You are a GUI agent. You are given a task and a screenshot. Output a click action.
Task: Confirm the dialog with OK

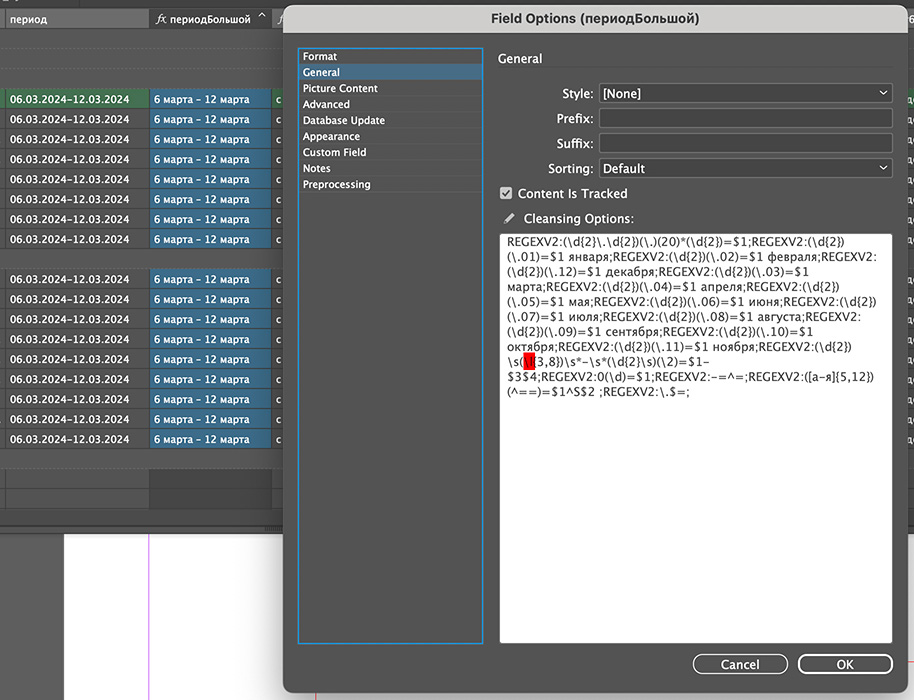pyautogui.click(x=845, y=664)
